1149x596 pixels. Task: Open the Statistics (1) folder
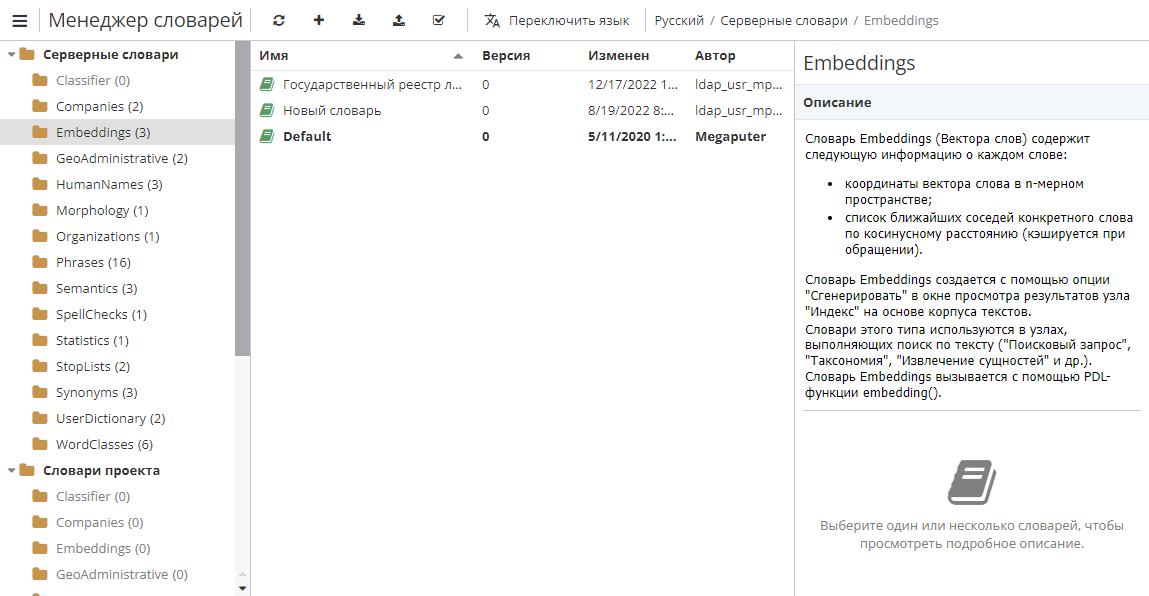[x=92, y=341]
